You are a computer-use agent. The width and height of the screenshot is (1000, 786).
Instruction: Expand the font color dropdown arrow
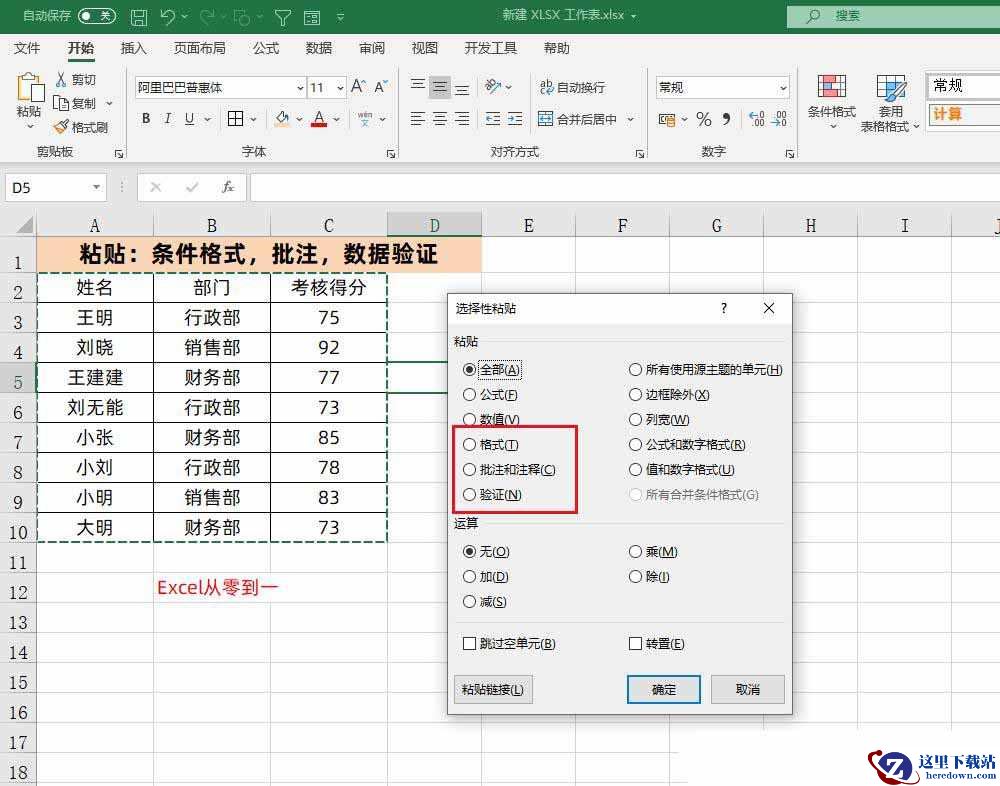[336, 119]
